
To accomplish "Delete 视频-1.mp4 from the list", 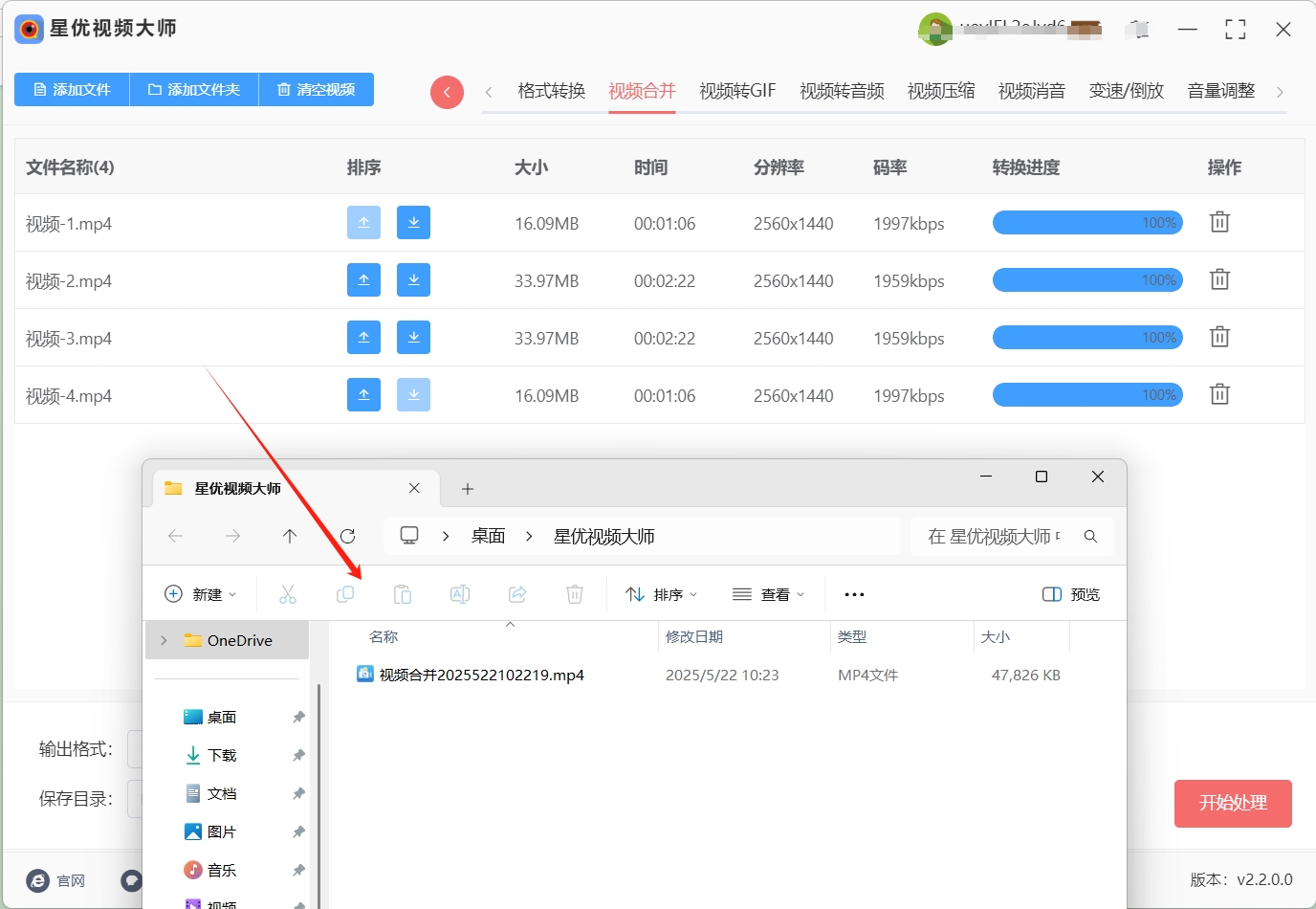I will pyautogui.click(x=1219, y=222).
